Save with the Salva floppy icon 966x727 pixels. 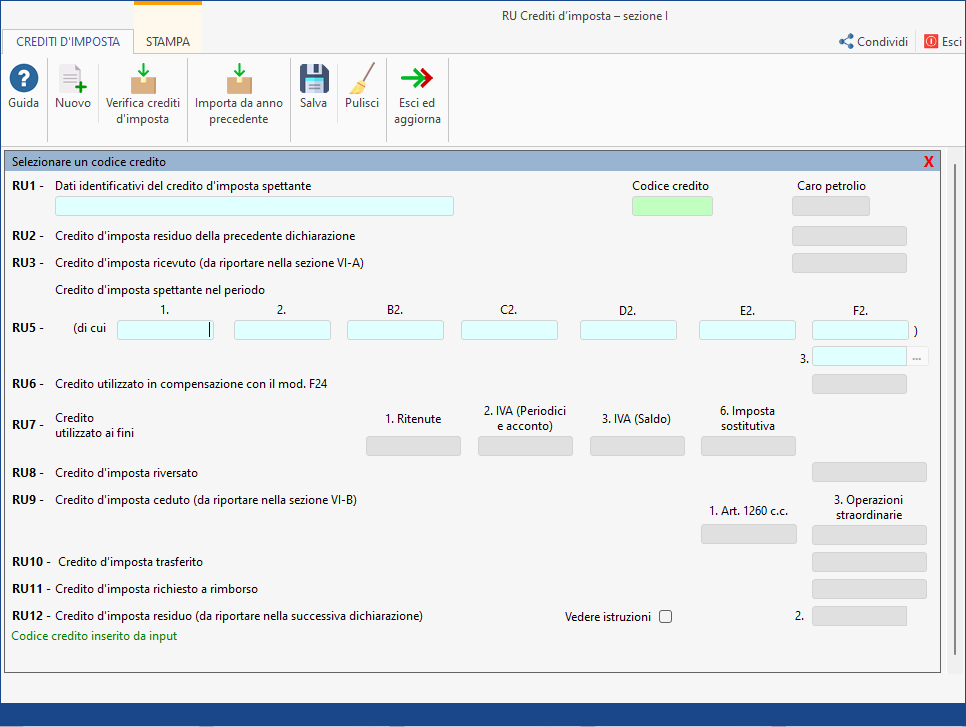point(314,79)
